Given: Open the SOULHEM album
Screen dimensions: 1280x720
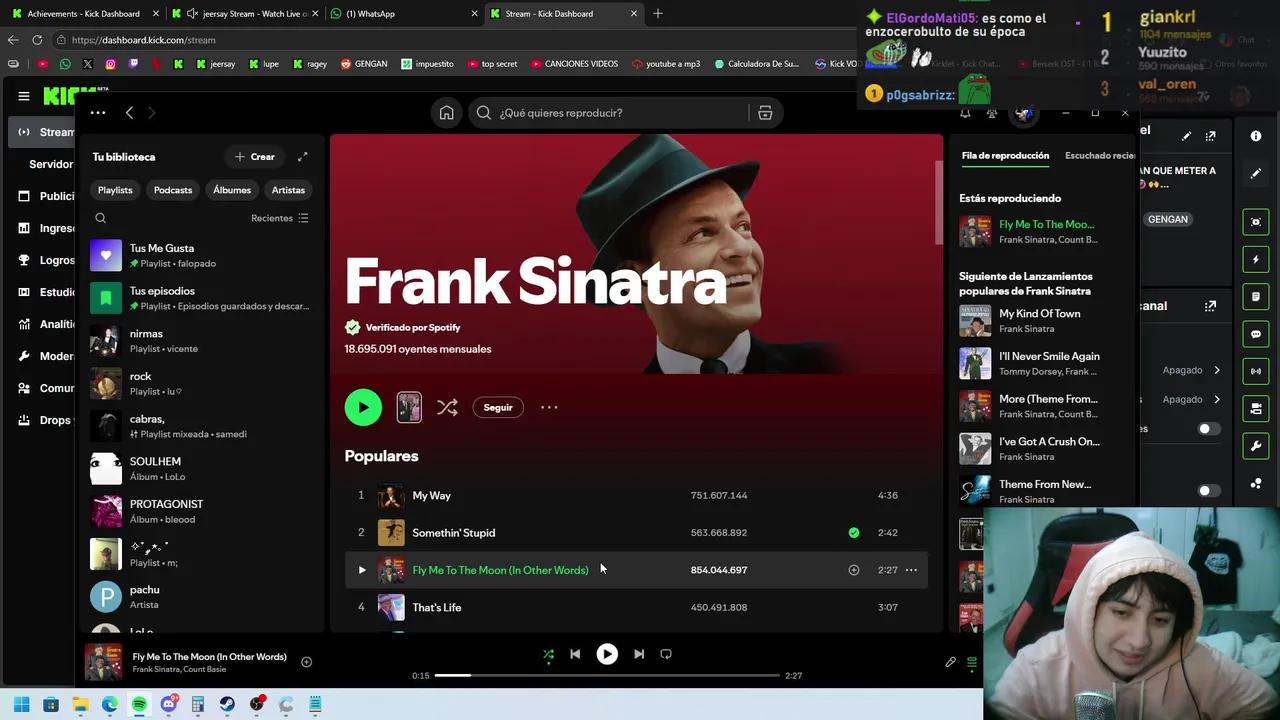Looking at the screenshot, I should tap(200, 469).
